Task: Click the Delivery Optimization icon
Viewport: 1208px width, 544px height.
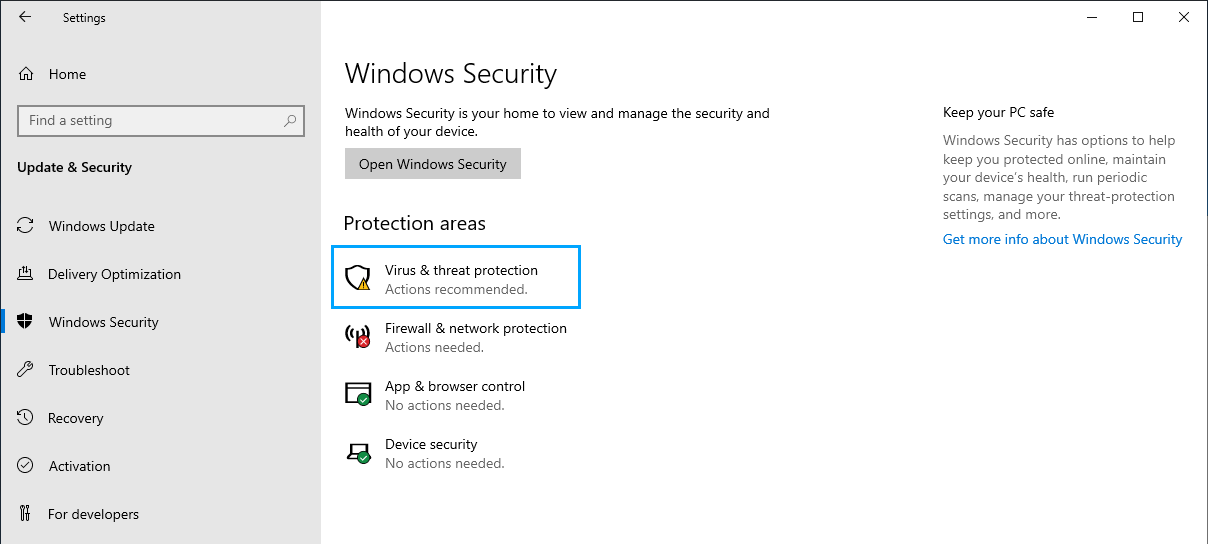Action: click(x=26, y=274)
